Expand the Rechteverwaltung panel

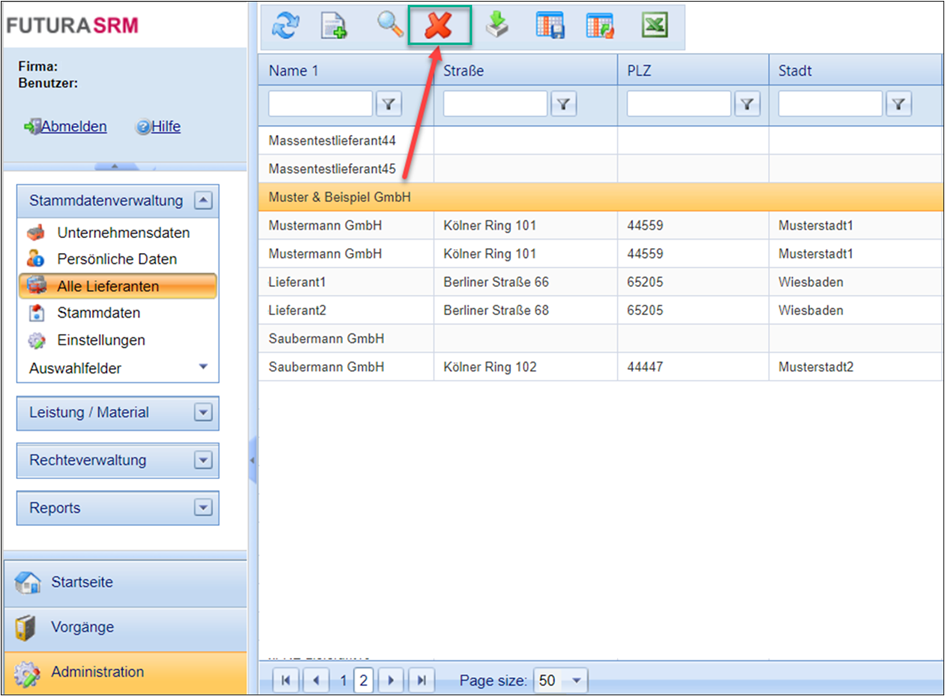pyautogui.click(x=204, y=460)
